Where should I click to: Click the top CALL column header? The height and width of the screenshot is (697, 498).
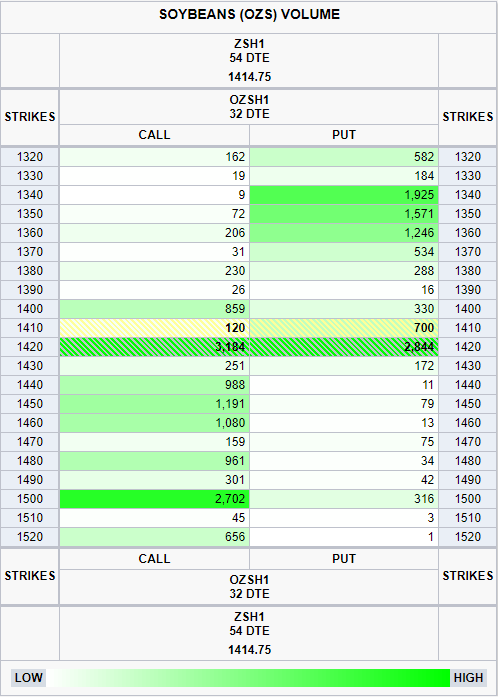pos(154,135)
